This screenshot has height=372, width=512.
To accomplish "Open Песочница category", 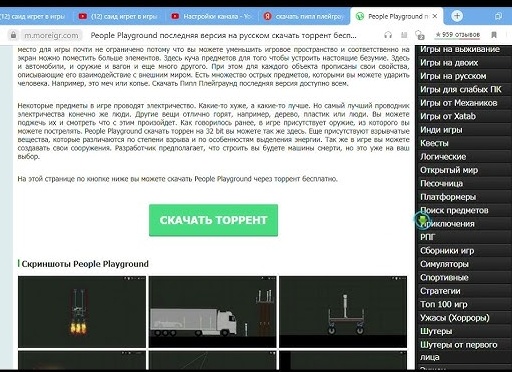I will pos(465,183).
